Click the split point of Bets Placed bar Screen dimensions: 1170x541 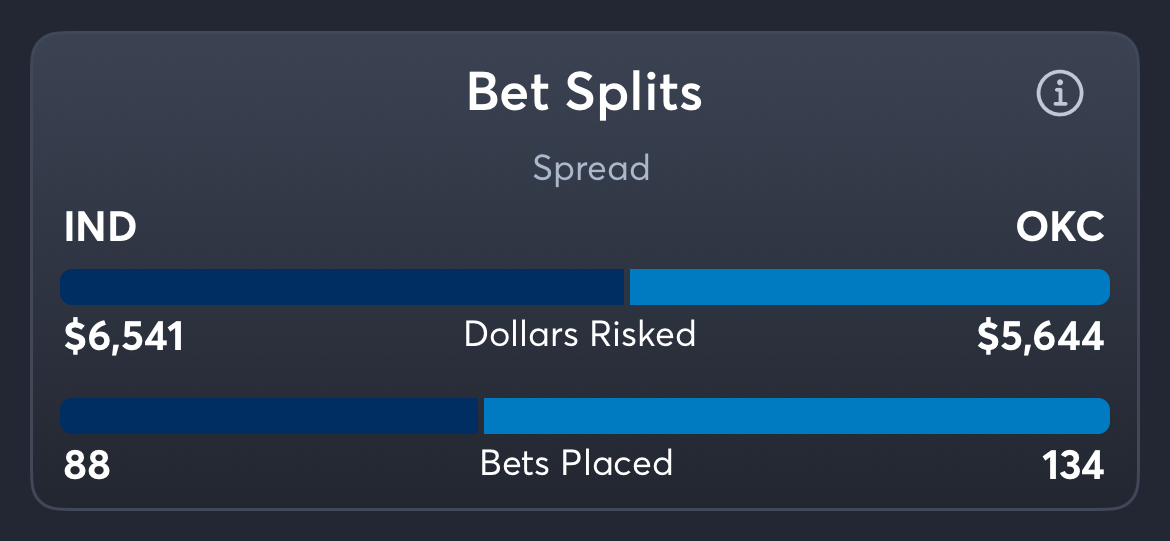pos(484,416)
